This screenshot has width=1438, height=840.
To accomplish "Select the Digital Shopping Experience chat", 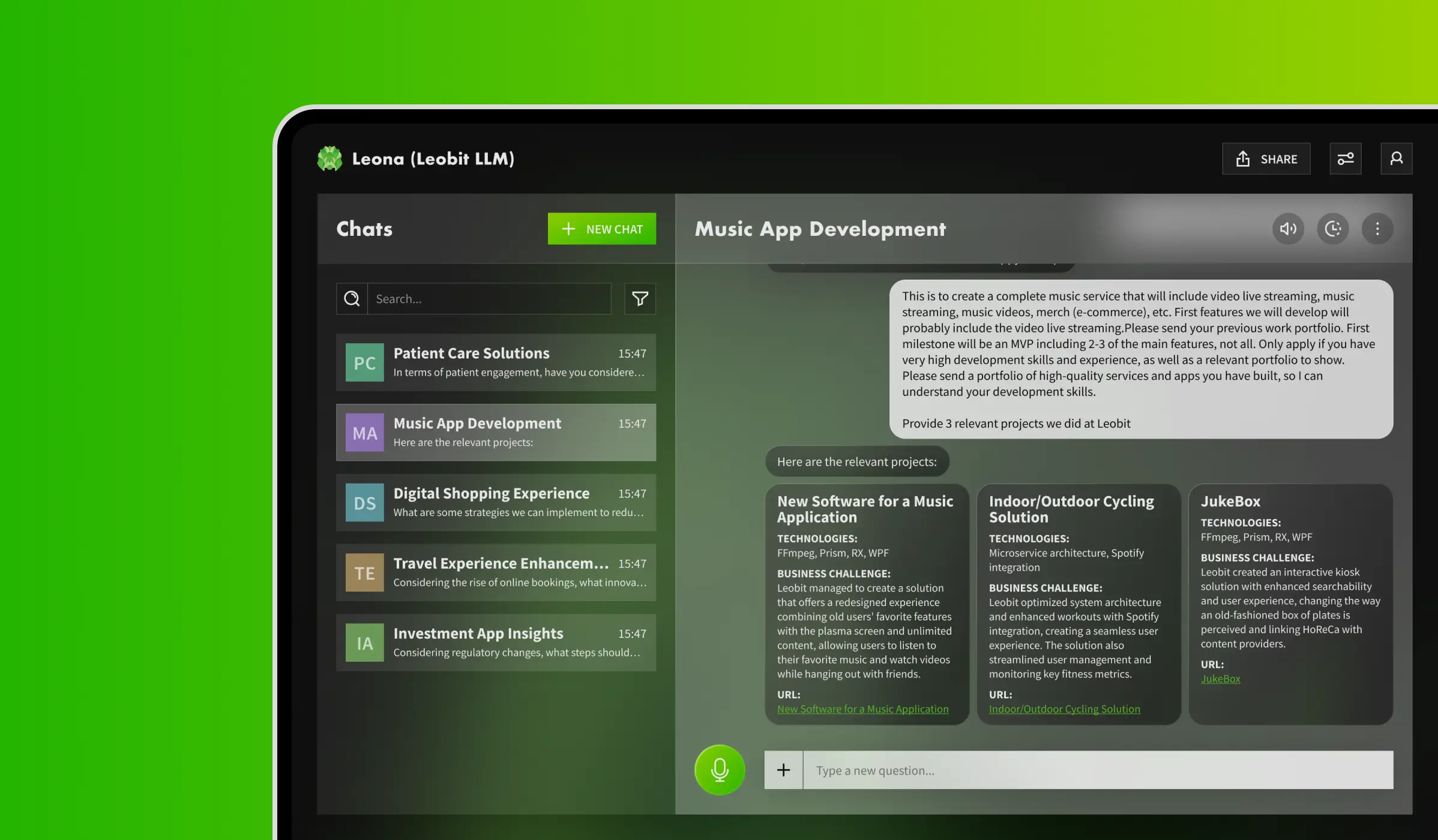I will pyautogui.click(x=496, y=502).
